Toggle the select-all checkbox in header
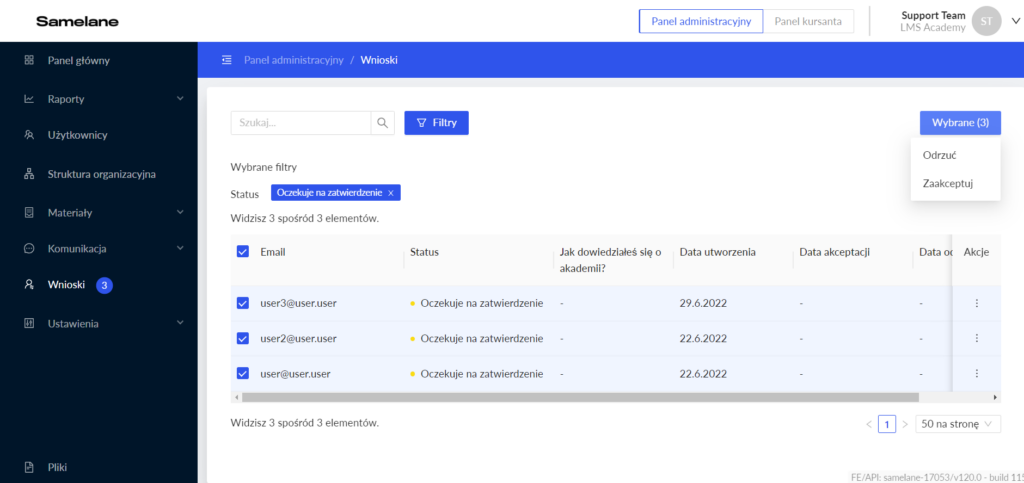The width and height of the screenshot is (1024, 483). [x=243, y=252]
